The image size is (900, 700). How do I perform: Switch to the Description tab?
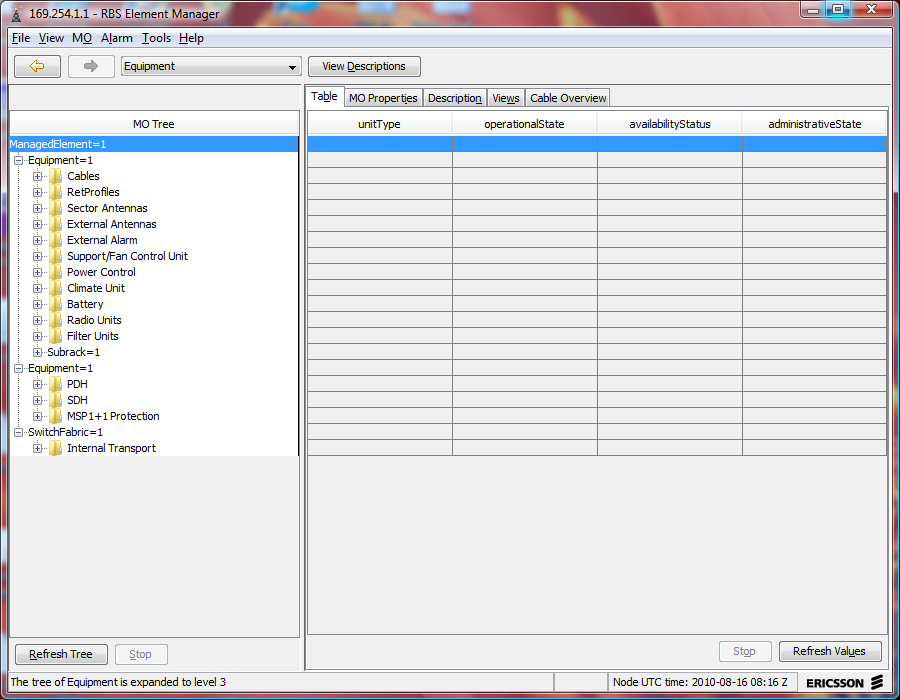455,98
